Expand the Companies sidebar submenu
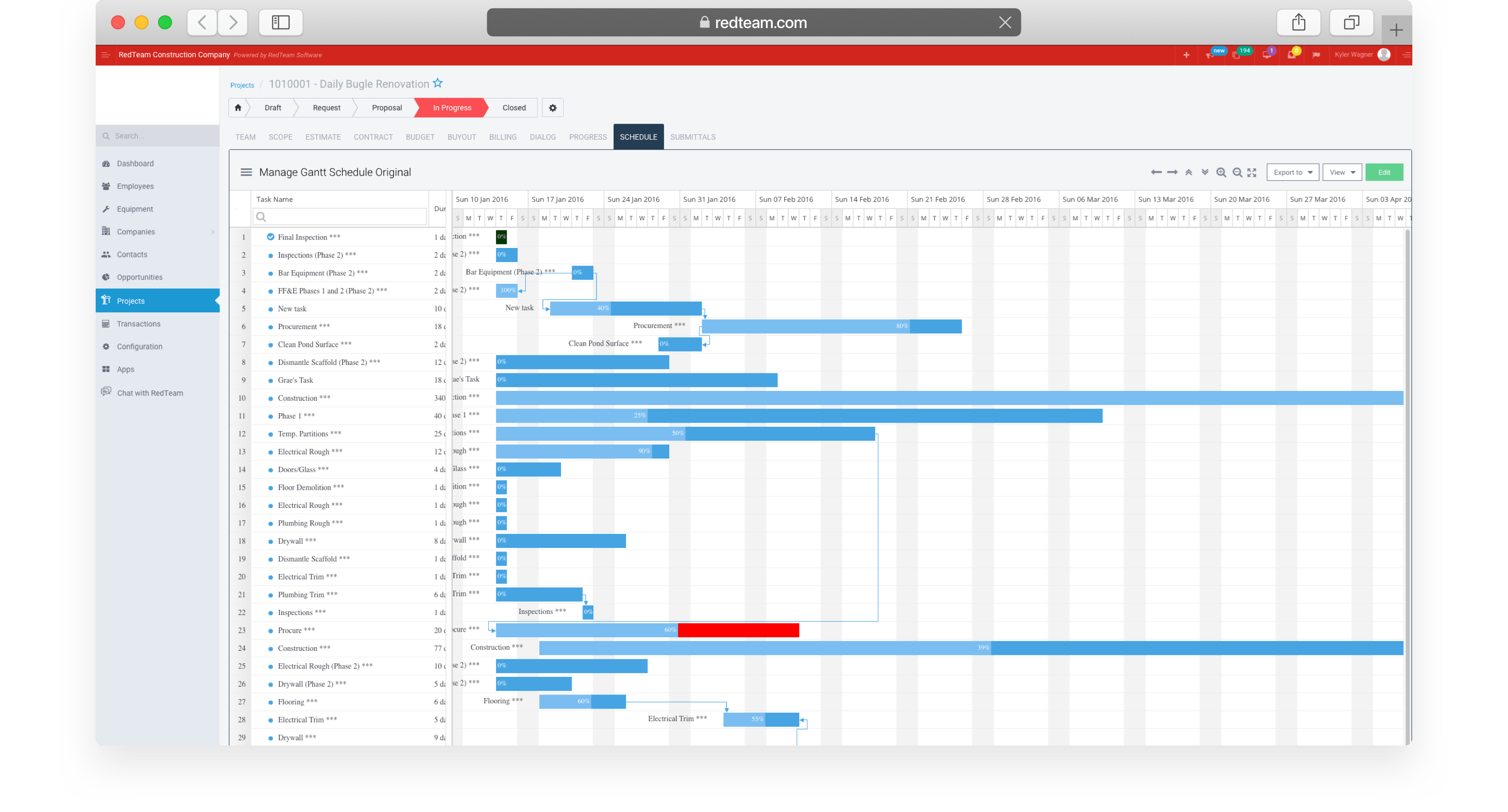This screenshot has height=812, width=1508. [x=213, y=232]
